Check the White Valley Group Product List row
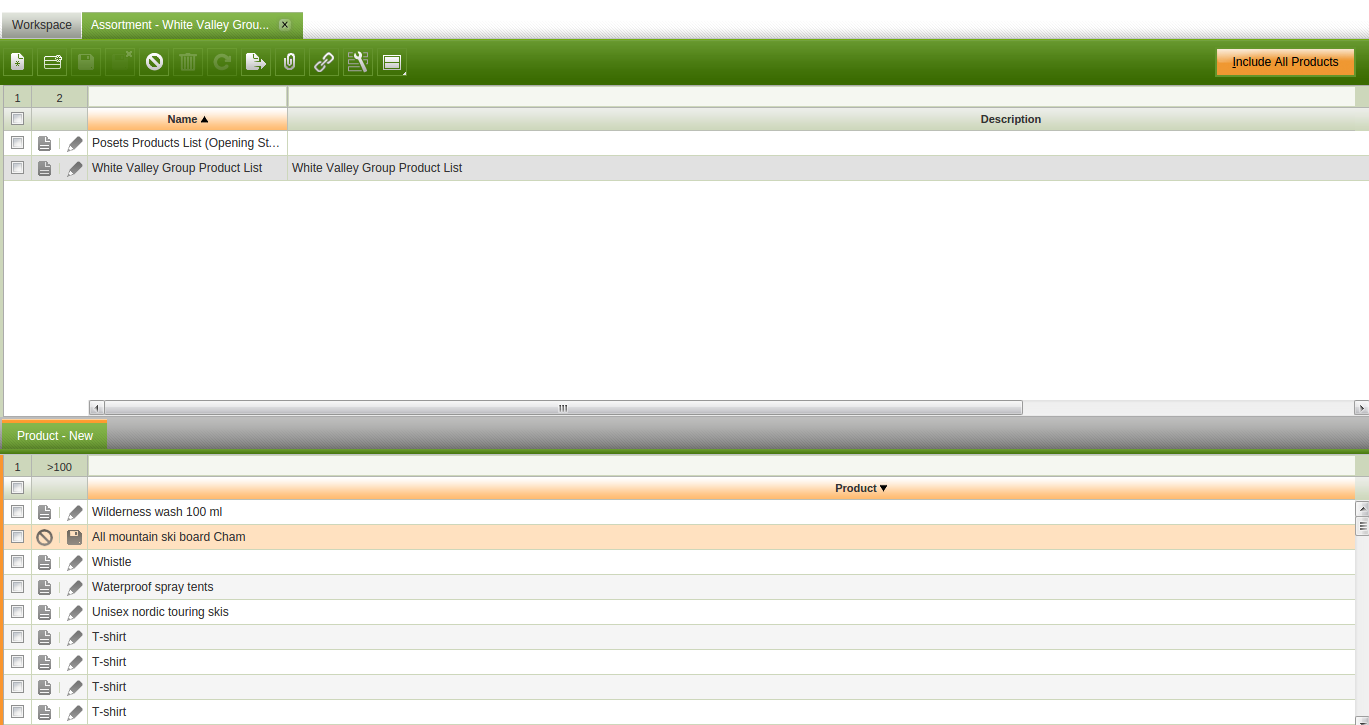The width and height of the screenshot is (1369, 725). tap(17, 168)
